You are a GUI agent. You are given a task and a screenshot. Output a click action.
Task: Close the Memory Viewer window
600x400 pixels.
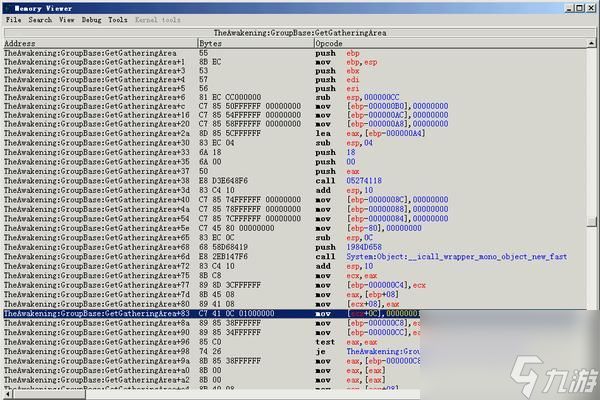pyautogui.click(x=590, y=6)
